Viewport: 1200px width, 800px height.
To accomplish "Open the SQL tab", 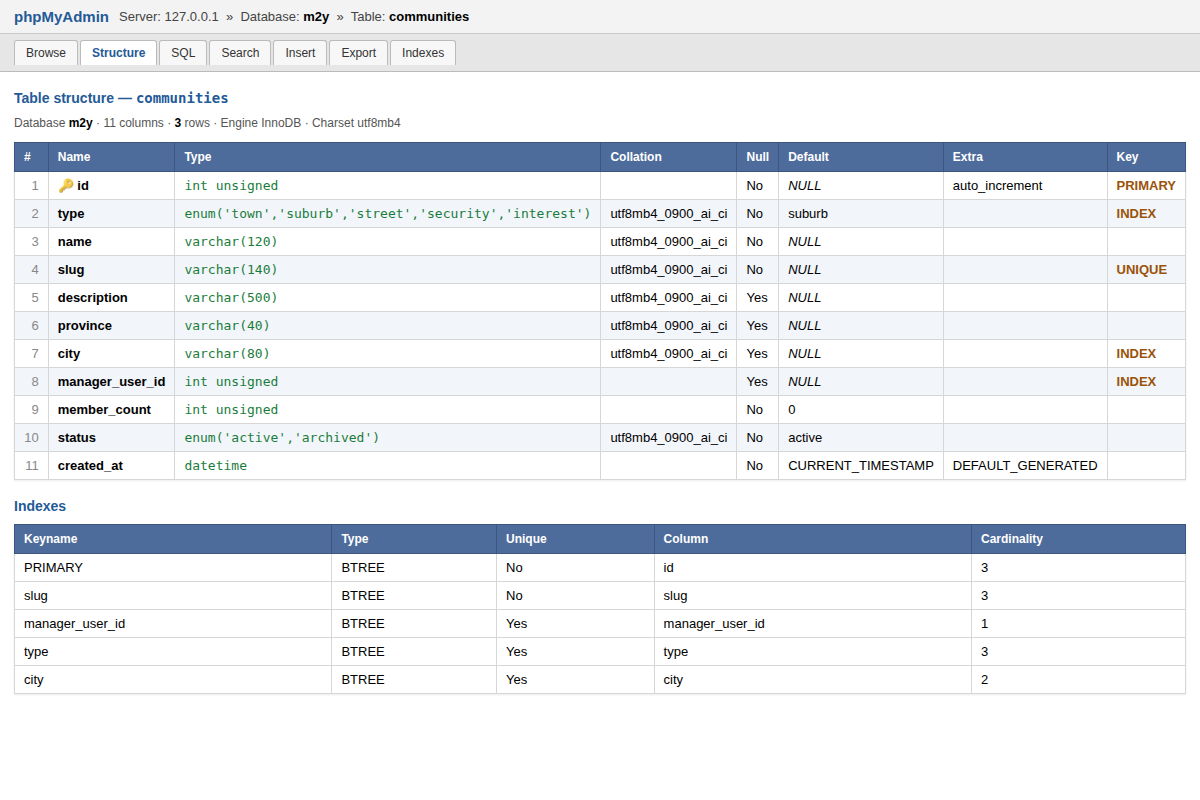I will pos(183,53).
